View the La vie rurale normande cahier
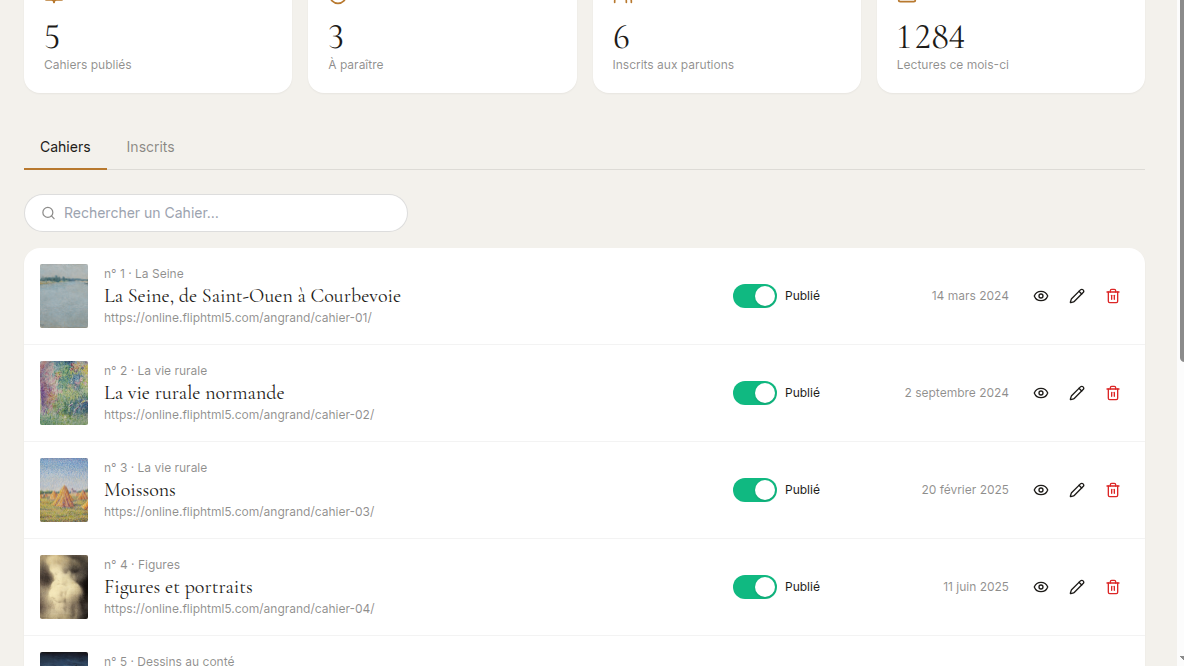The image size is (1184, 666). pos(1041,393)
